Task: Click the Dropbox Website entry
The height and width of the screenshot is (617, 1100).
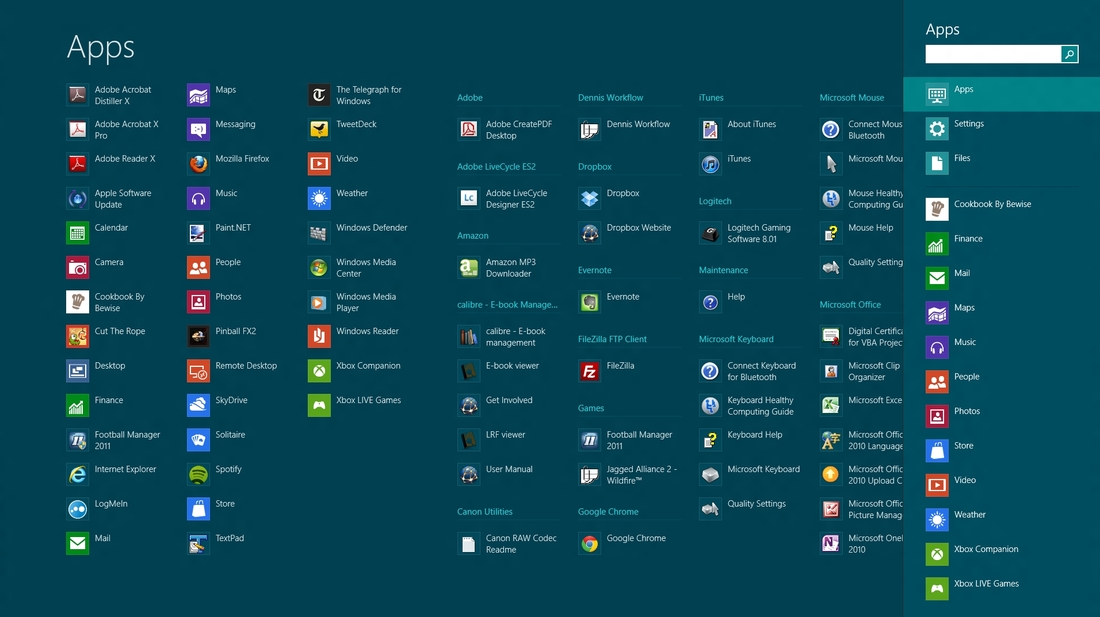Action: [x=626, y=233]
